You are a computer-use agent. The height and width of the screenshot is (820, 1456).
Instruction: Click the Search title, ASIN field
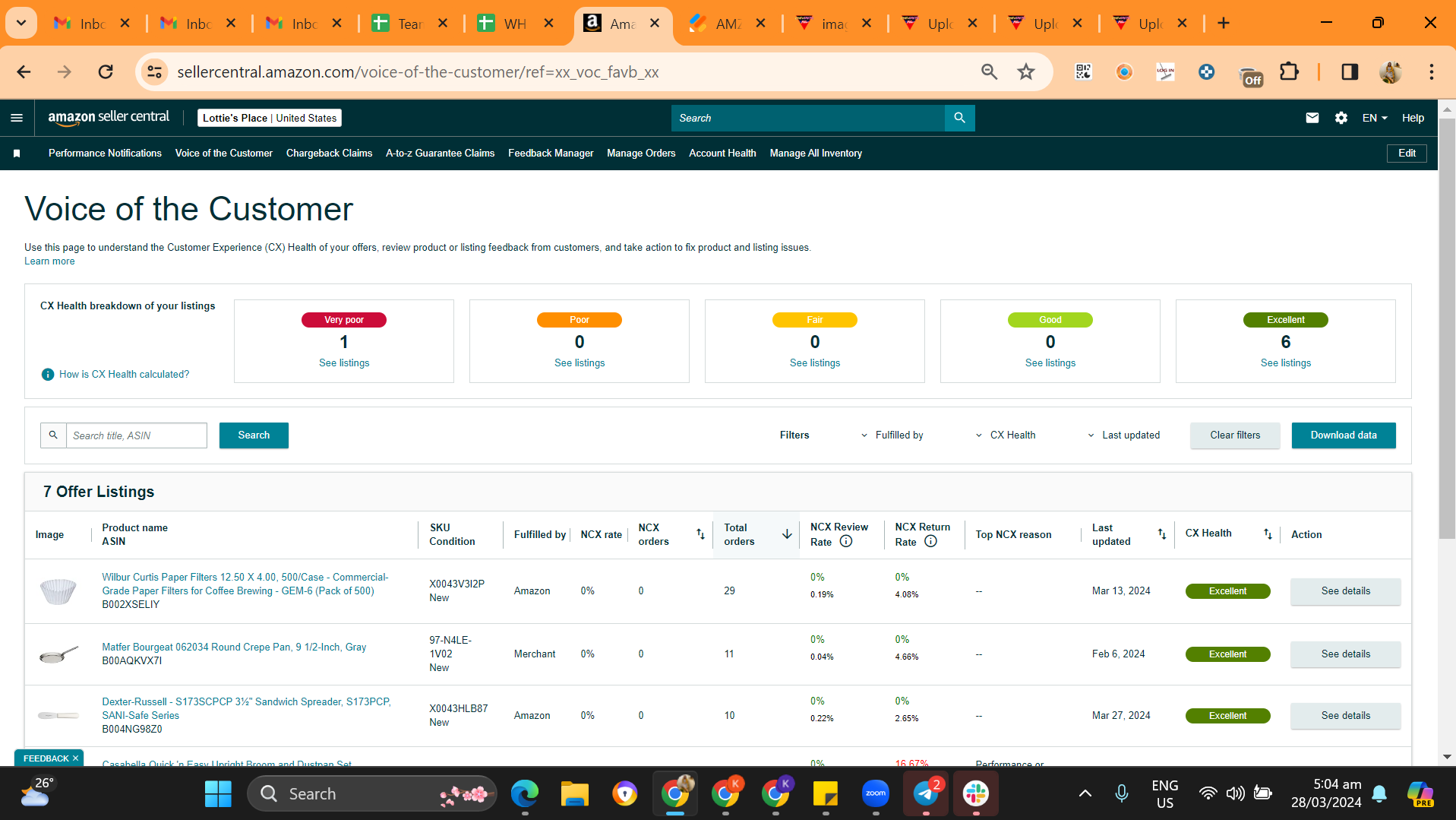(x=137, y=435)
